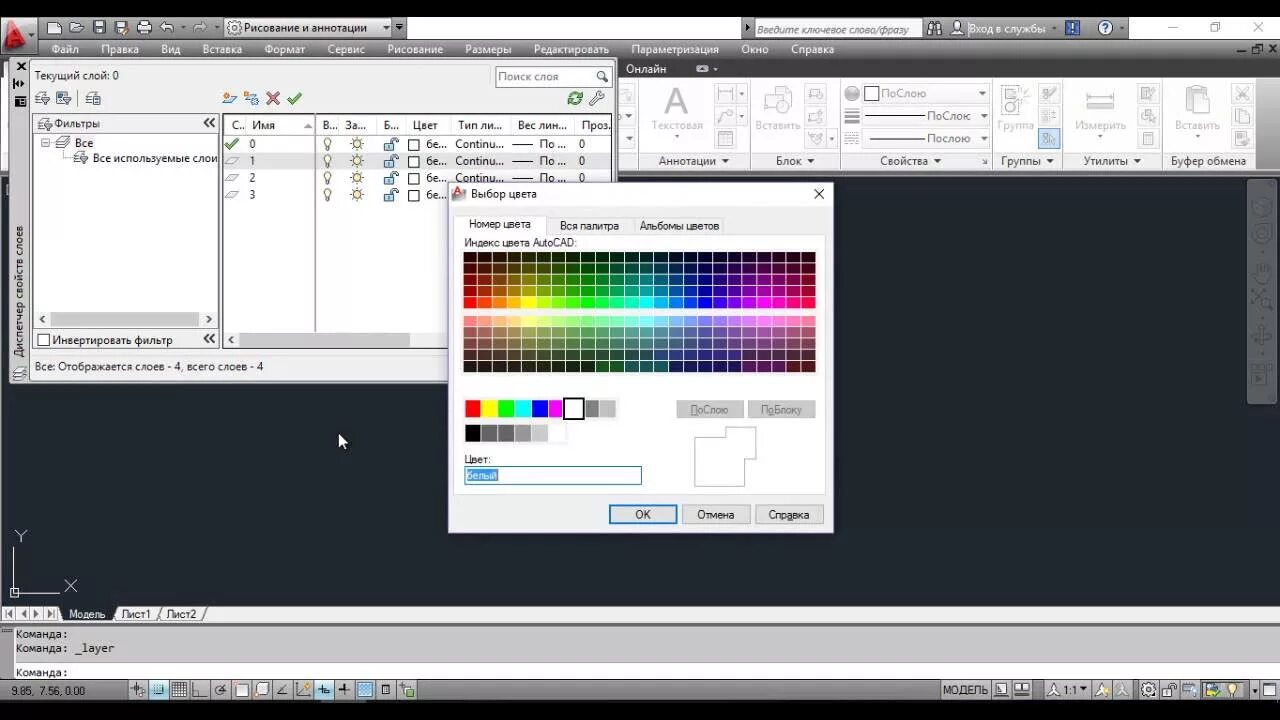1280x720 pixels.
Task: Toggle the freeze sun icon for layer 0
Action: tap(356, 144)
